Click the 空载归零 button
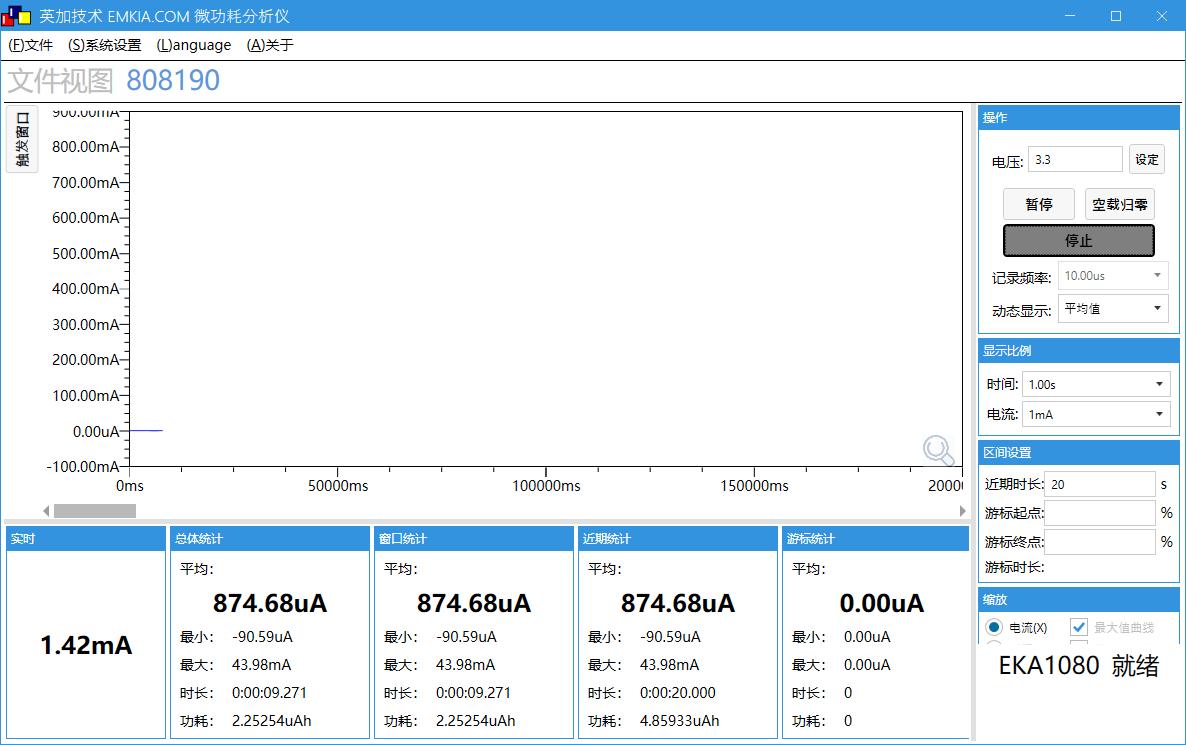 1119,204
